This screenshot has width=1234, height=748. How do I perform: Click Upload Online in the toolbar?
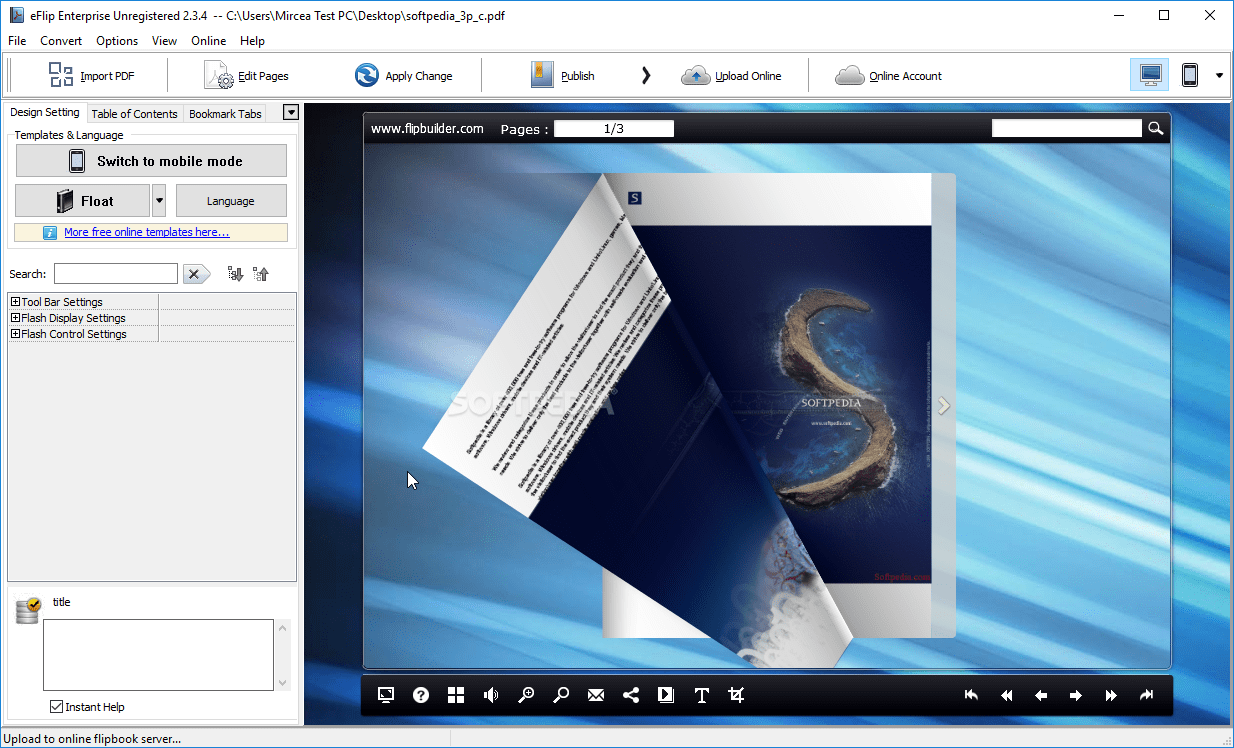731,76
